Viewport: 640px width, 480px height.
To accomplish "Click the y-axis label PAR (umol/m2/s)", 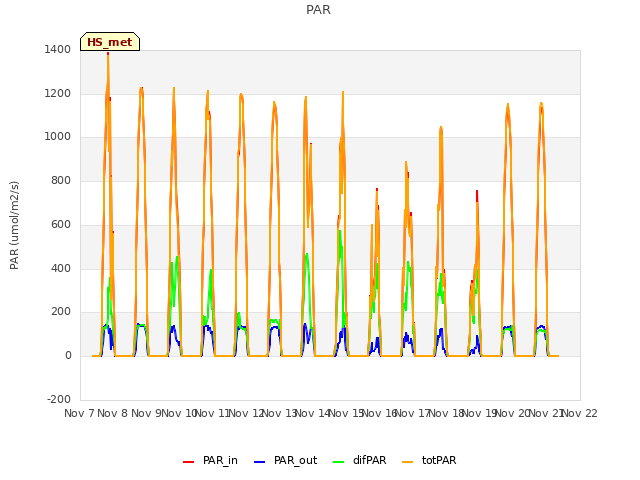I will 14,225.
